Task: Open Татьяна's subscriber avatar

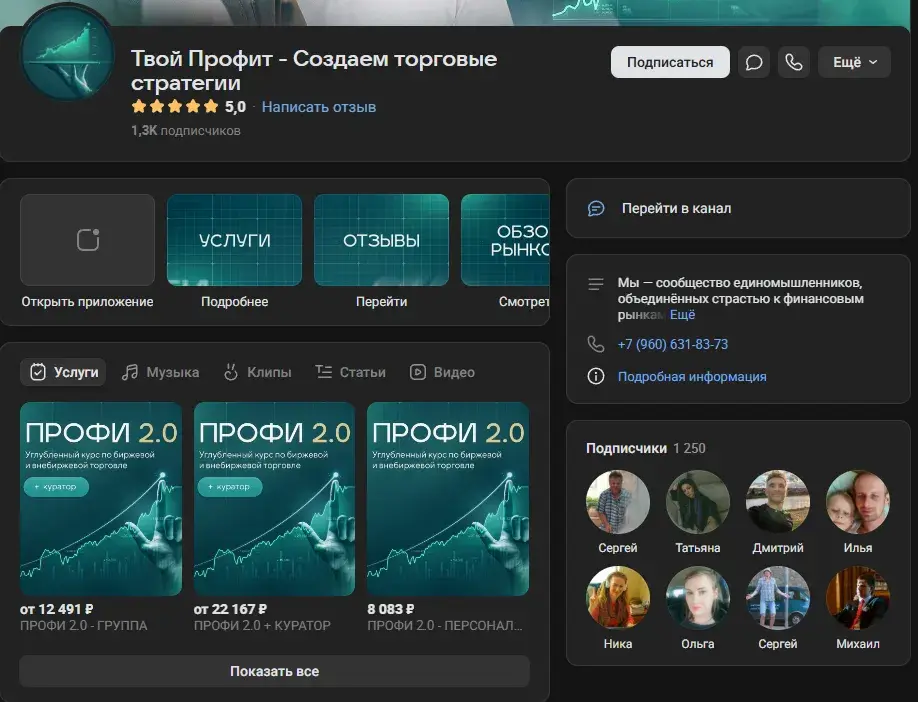Action: (697, 502)
